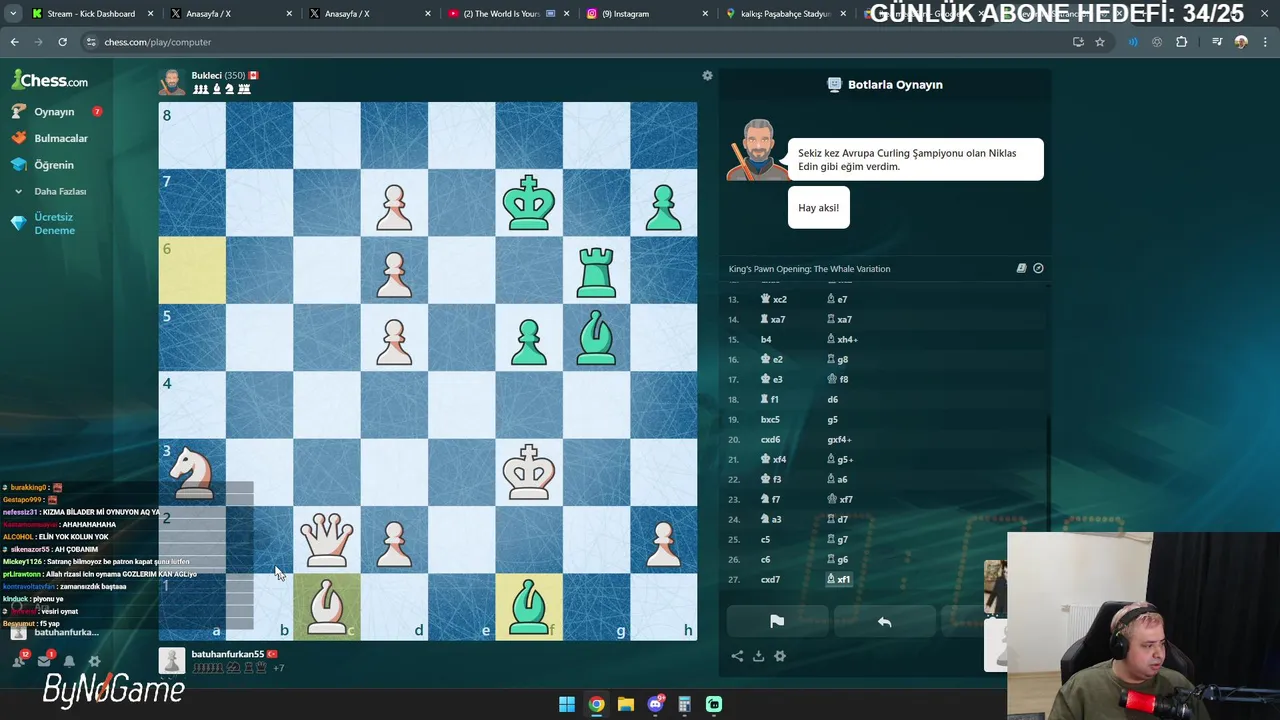
Task: Click the browser back arrow
Action: pyautogui.click(x=14, y=42)
